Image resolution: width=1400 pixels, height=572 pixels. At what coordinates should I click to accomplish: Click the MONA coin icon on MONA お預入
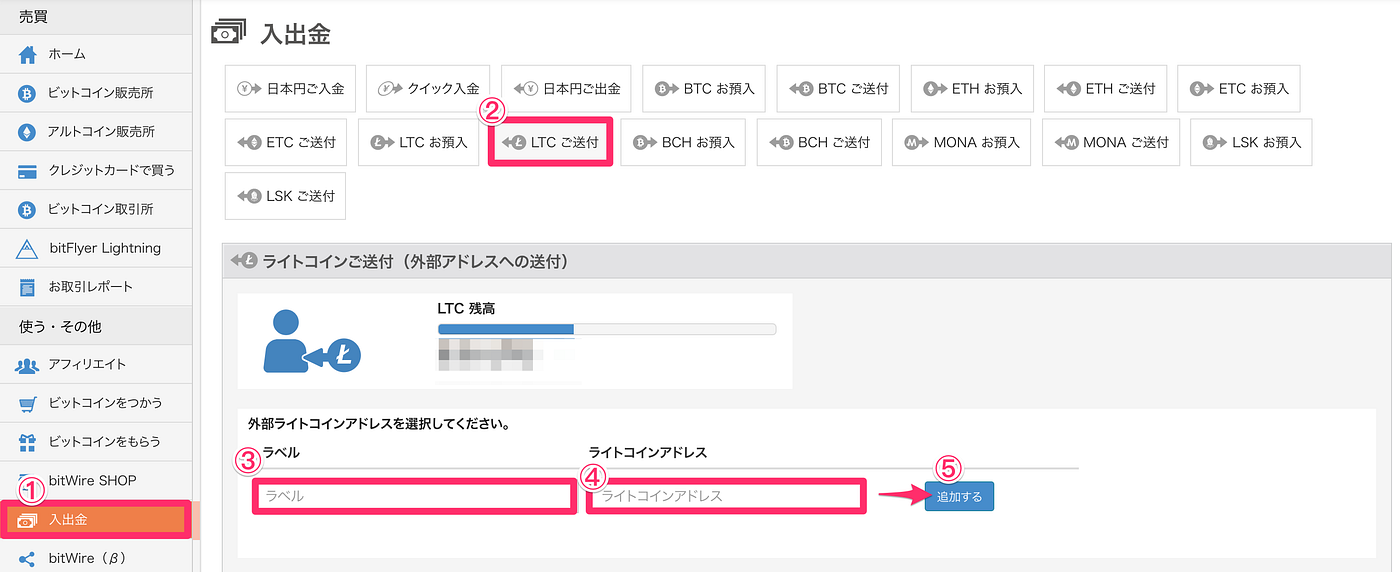(916, 143)
